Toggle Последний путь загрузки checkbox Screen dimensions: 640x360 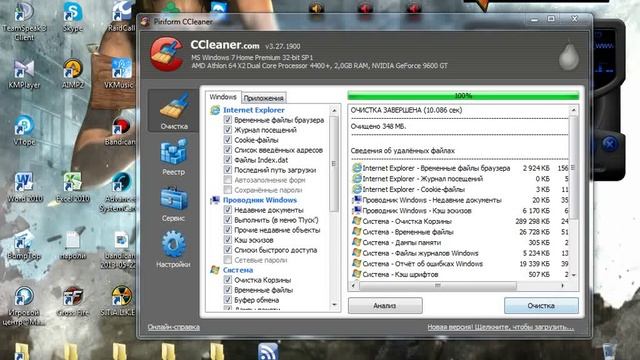pyautogui.click(x=228, y=170)
